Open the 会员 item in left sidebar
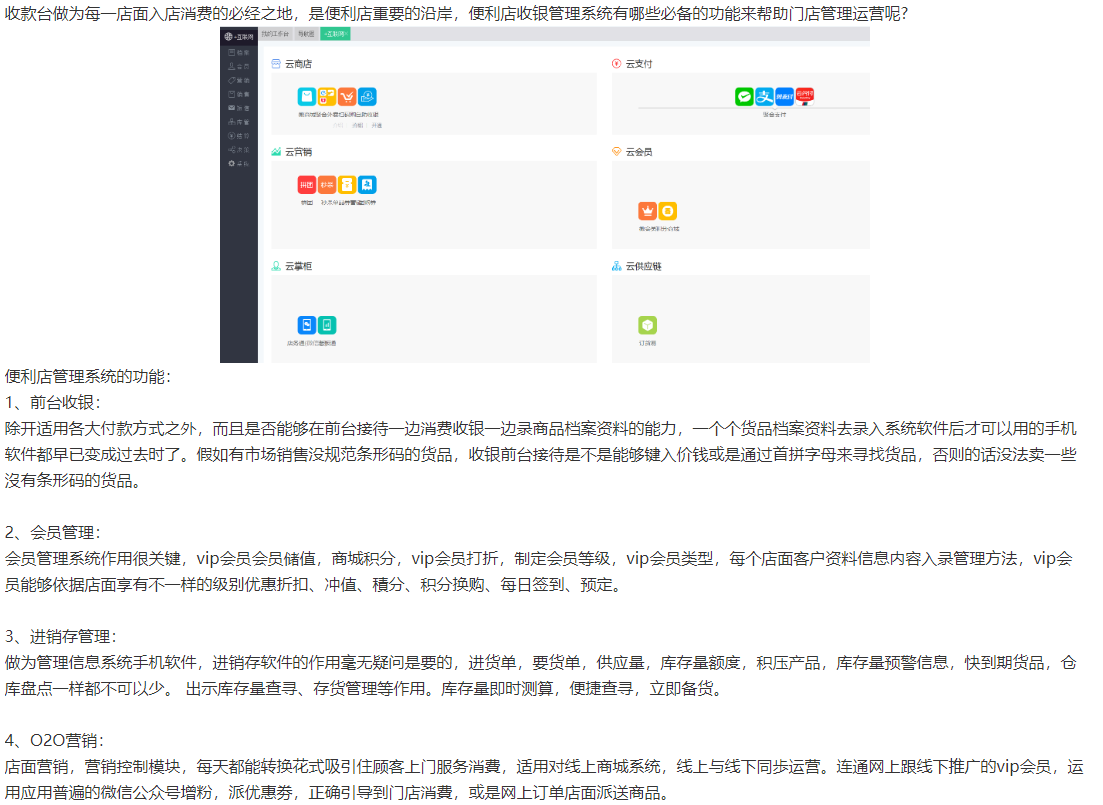Image resolution: width=1103 pixels, height=805 pixels. tap(238, 66)
